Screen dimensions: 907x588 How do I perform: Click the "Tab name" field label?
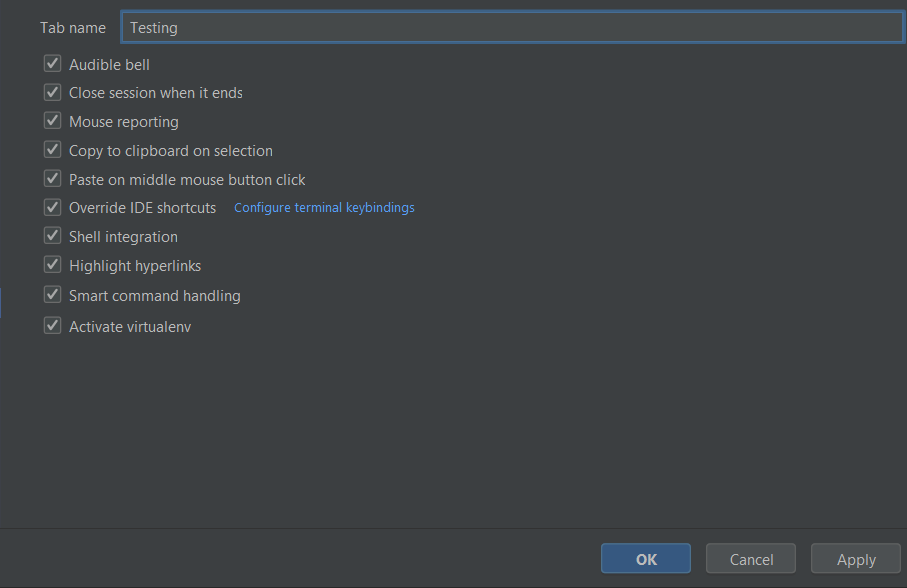pos(73,28)
